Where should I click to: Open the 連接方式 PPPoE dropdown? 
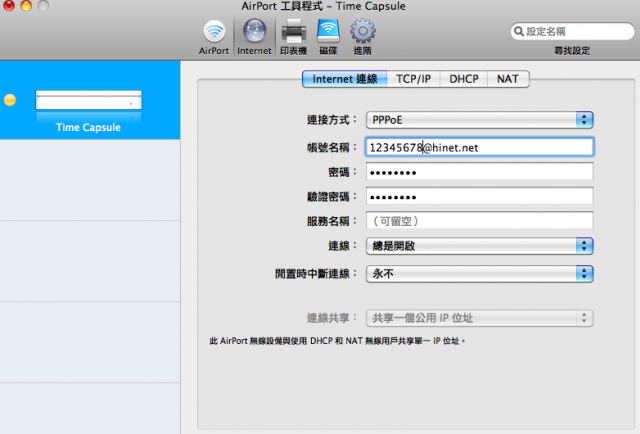[480, 120]
